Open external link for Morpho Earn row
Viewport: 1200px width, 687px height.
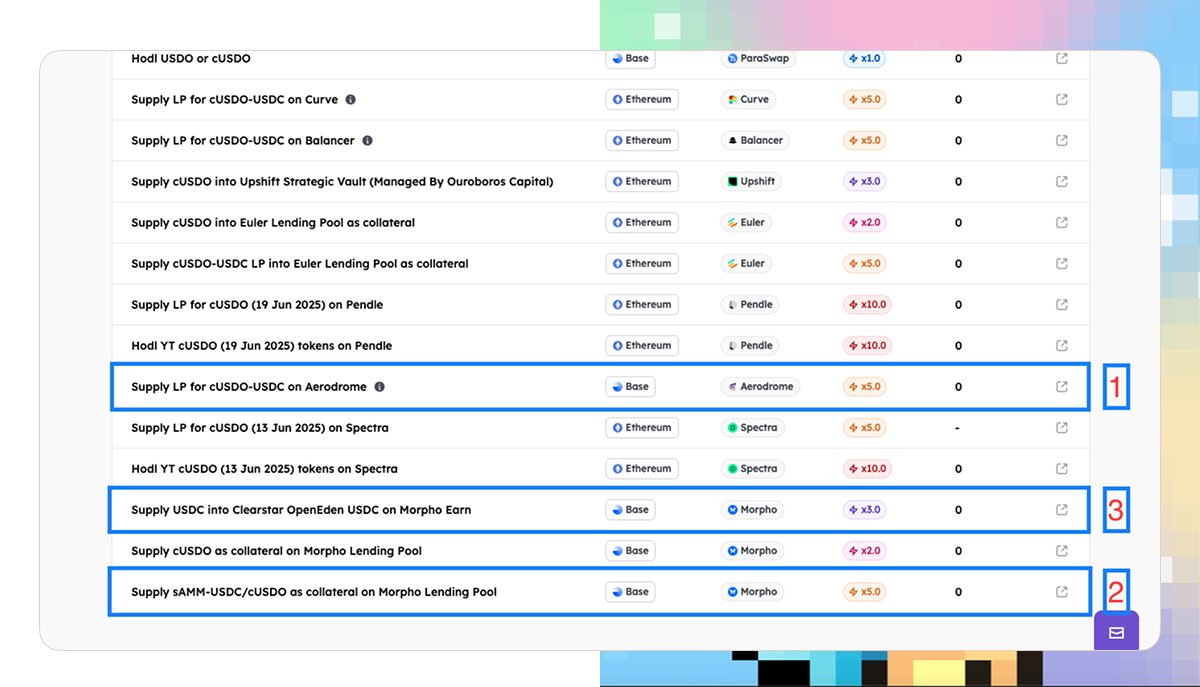[1062, 509]
